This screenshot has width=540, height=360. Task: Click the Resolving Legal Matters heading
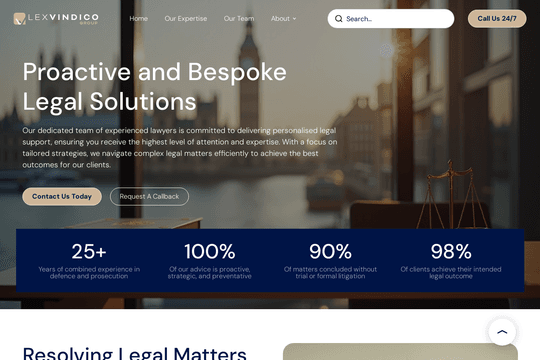[135, 353]
